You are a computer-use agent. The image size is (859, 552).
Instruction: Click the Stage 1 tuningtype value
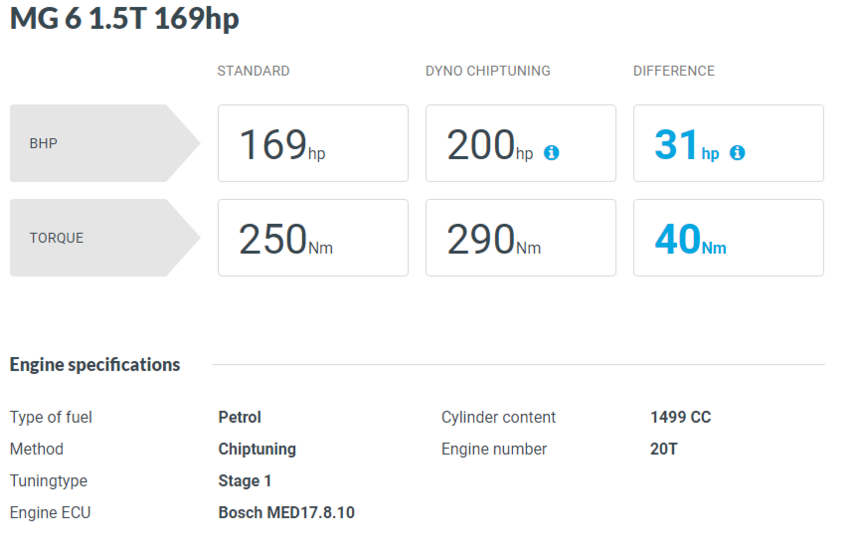pyautogui.click(x=245, y=481)
